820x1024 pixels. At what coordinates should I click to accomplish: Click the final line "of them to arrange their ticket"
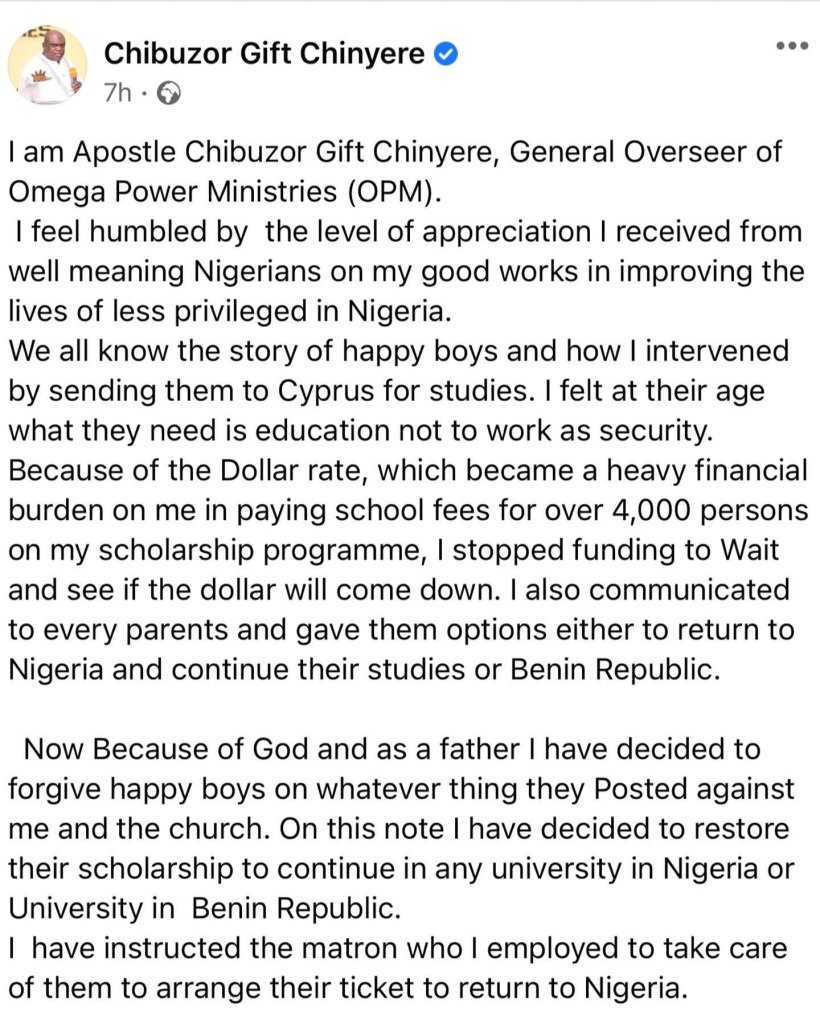[x=349, y=989]
